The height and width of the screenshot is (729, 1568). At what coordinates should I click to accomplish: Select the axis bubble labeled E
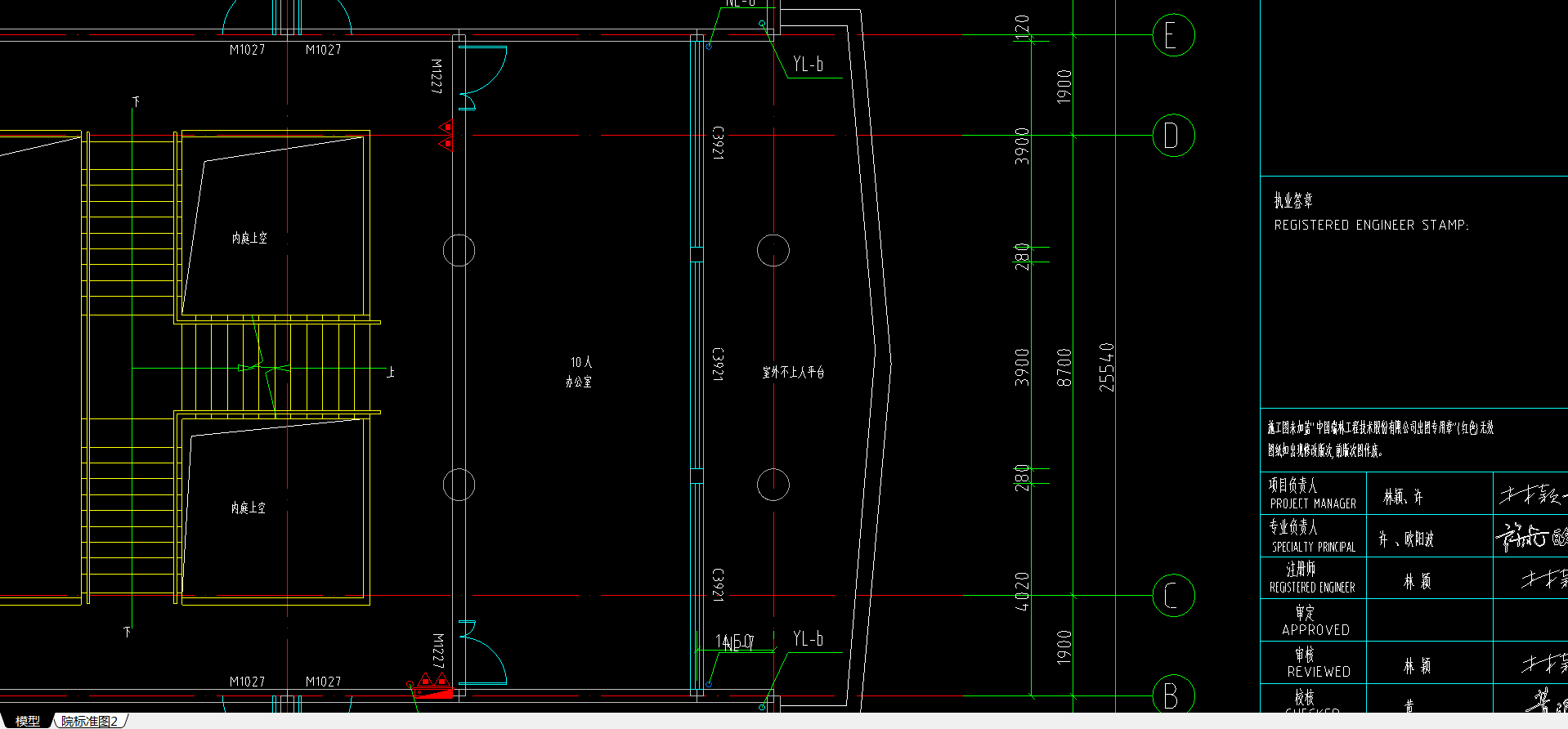click(1173, 35)
